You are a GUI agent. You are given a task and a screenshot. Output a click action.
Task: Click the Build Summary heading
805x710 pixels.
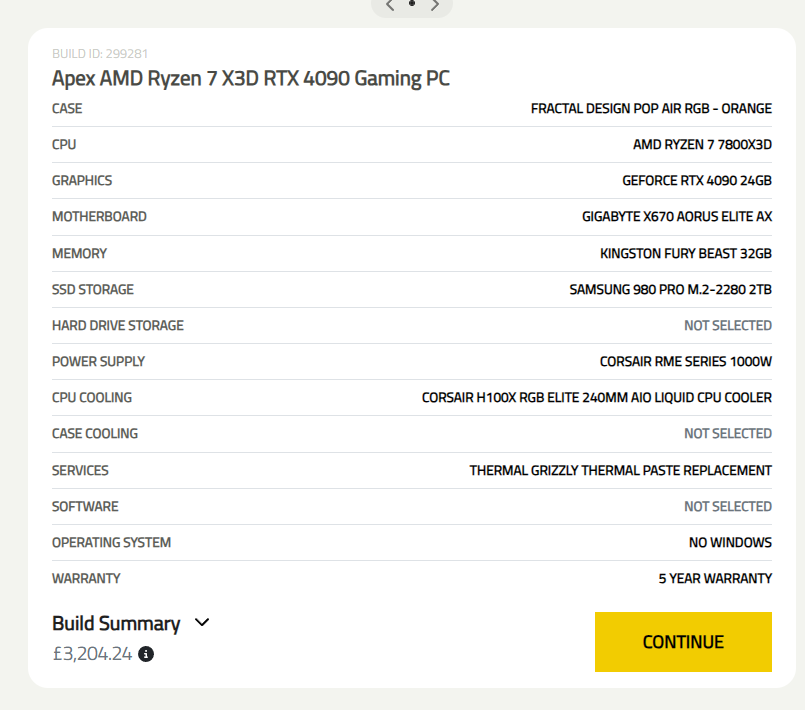[x=116, y=623]
